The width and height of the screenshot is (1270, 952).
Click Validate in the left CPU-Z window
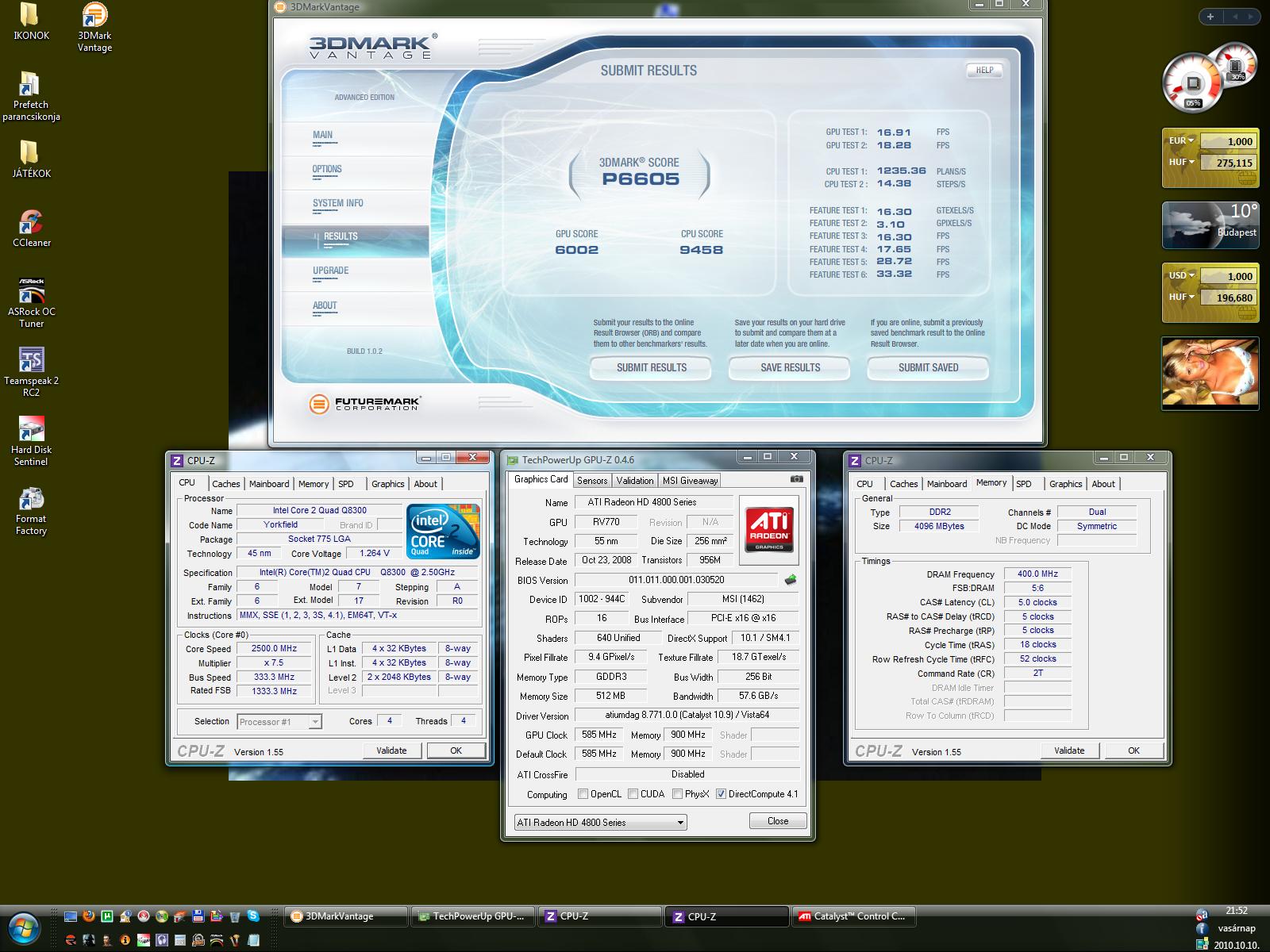pos(391,750)
